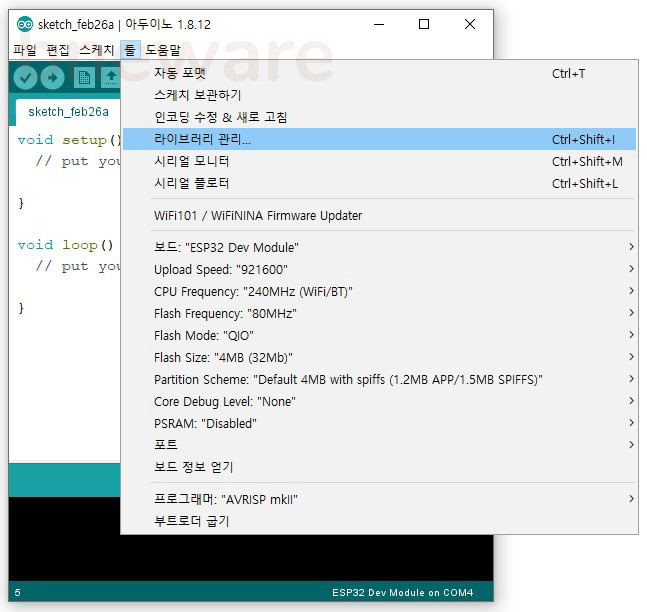
Task: Expand Flash Mode "QIO" submenu
Action: [379, 336]
